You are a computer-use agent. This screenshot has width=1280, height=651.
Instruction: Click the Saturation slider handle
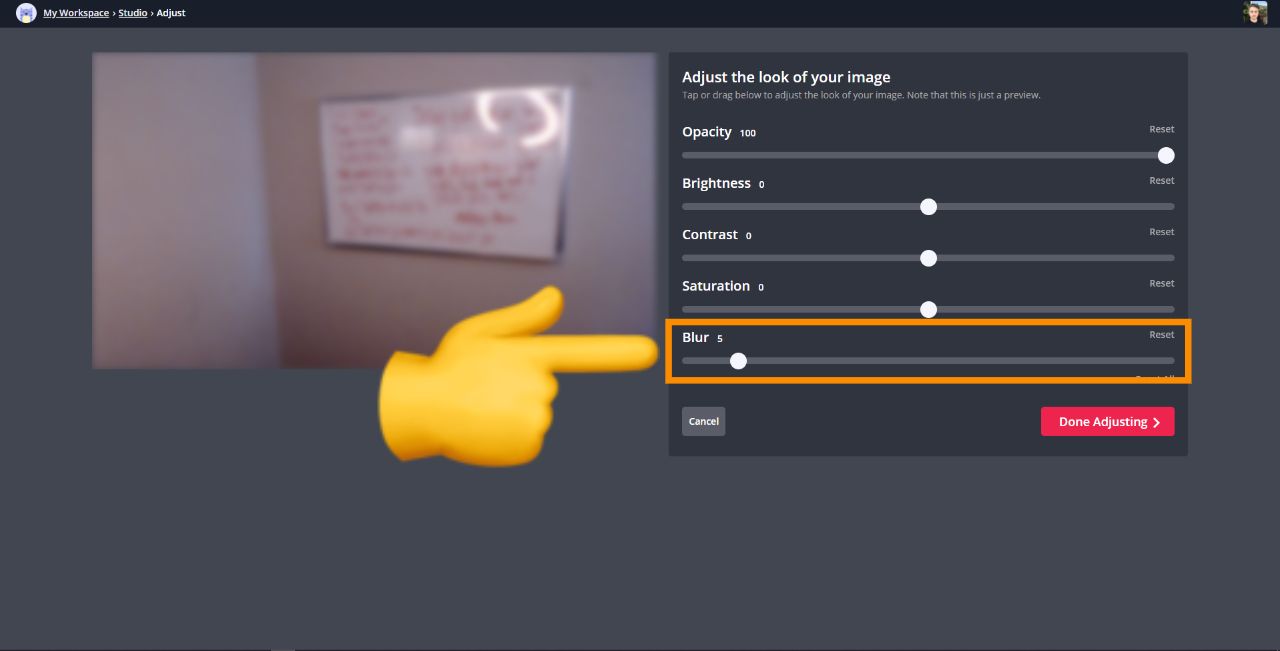click(x=928, y=309)
